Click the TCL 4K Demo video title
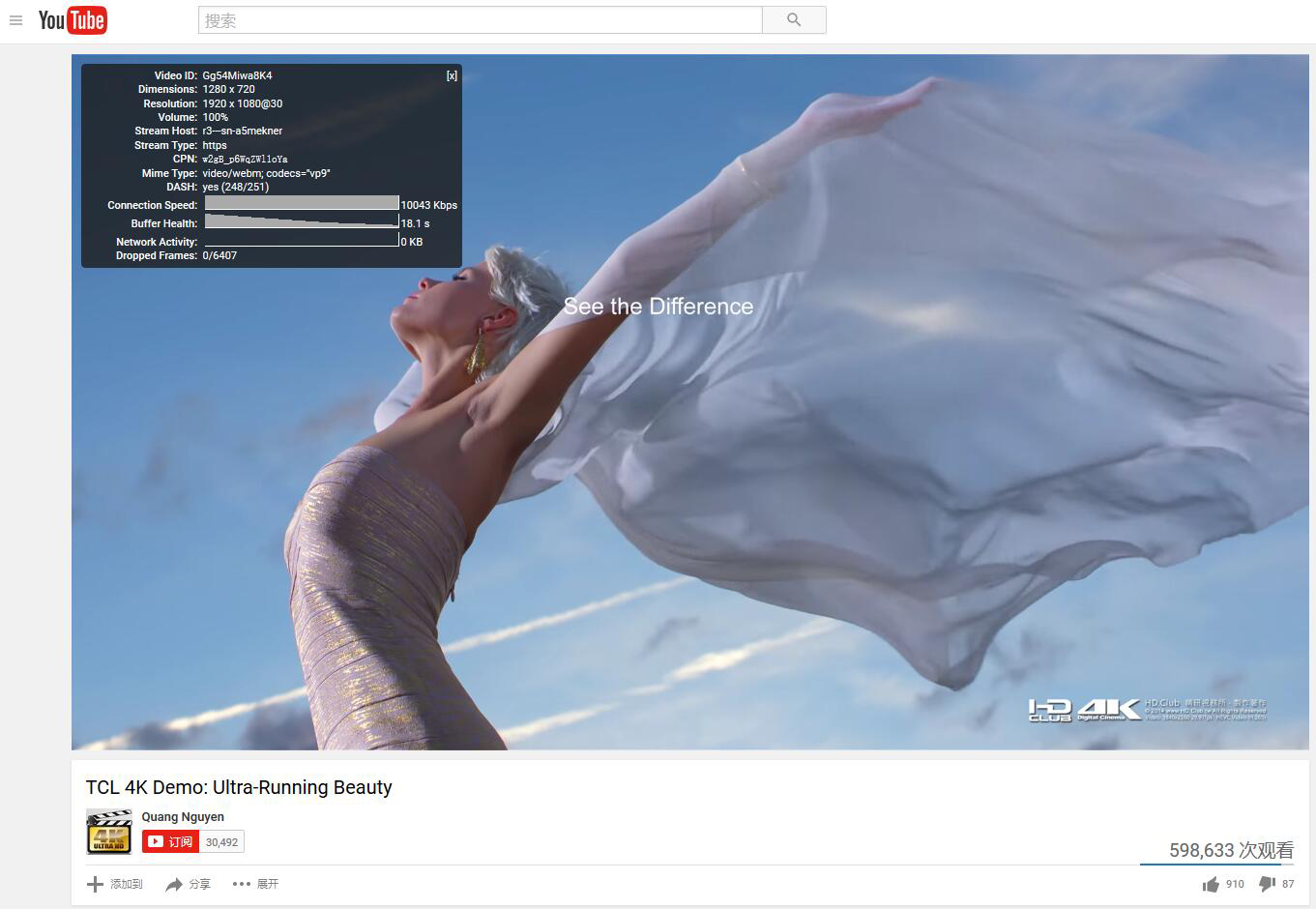The height and width of the screenshot is (909, 1316). [239, 787]
